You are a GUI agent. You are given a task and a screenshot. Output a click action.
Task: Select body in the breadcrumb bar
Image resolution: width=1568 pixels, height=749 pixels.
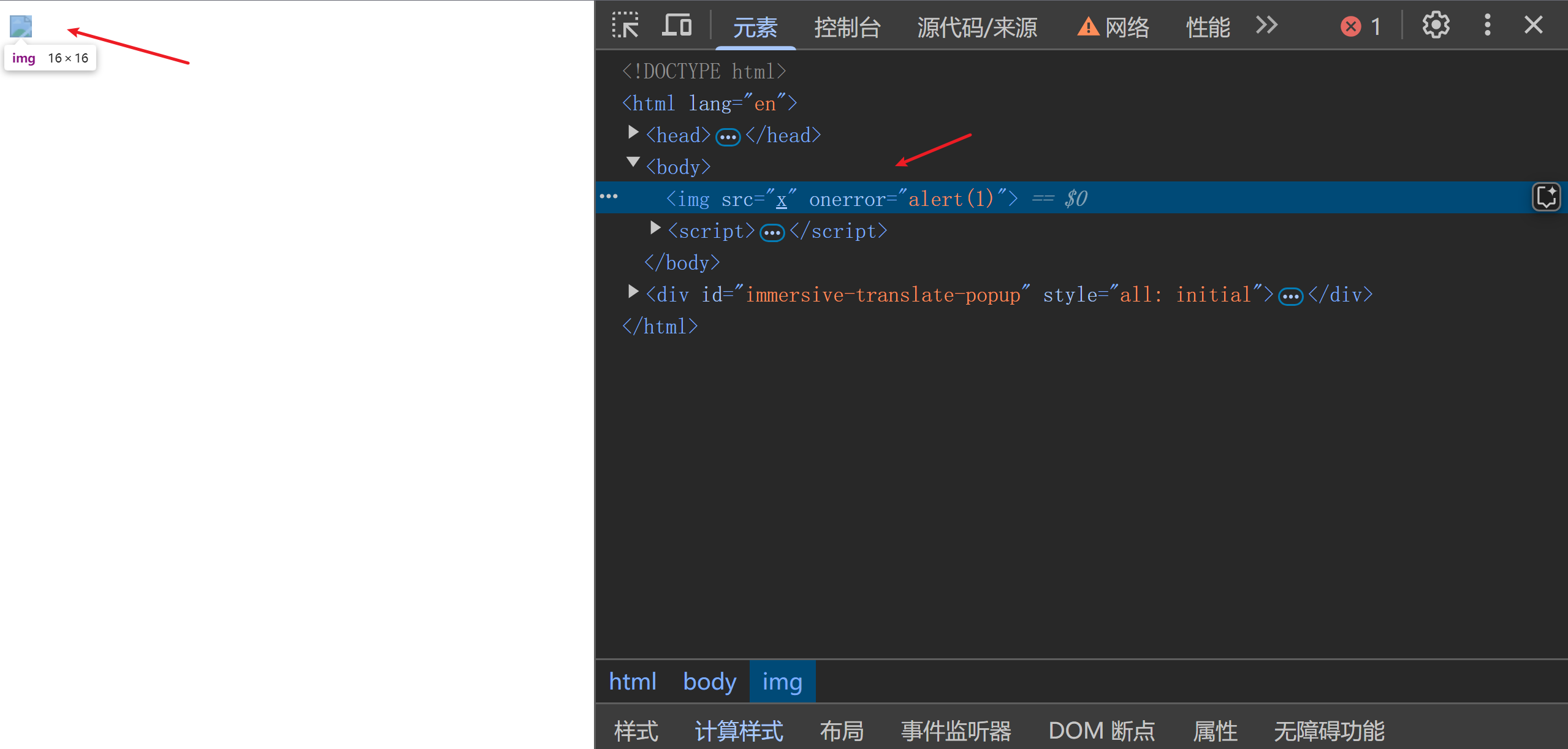[709, 682]
